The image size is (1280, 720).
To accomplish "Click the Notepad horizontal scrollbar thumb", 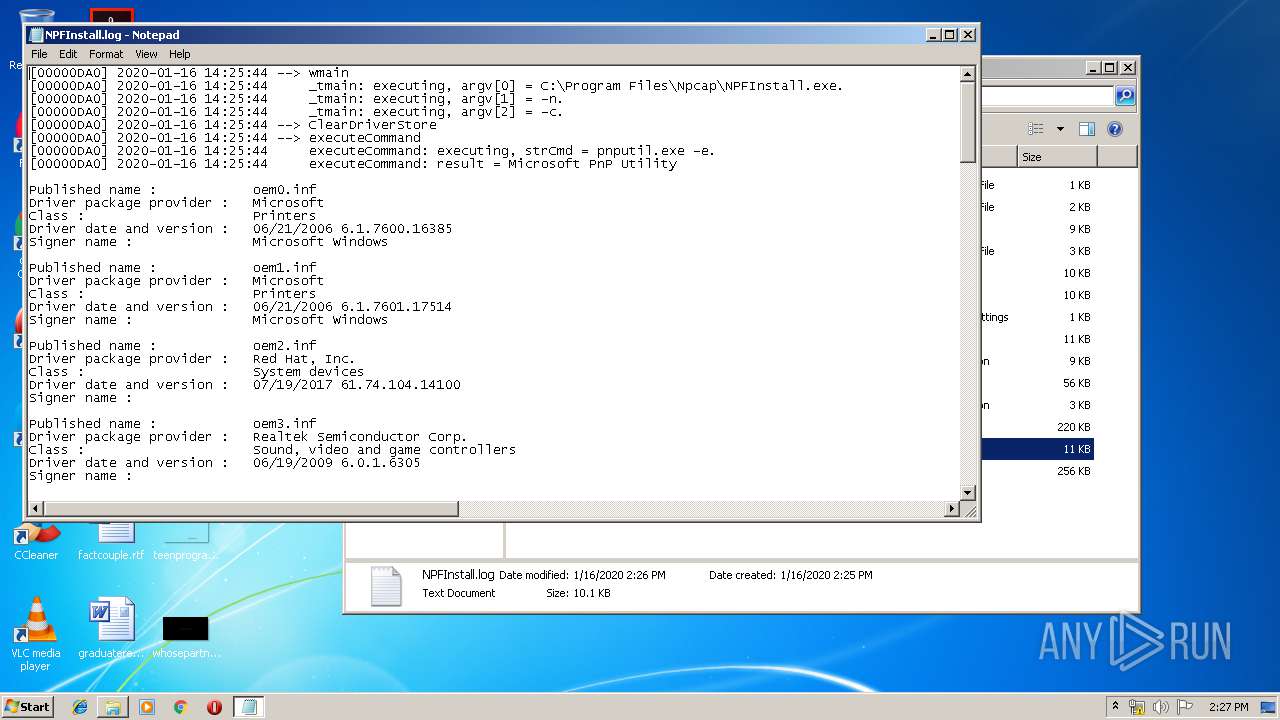I will pos(251,509).
